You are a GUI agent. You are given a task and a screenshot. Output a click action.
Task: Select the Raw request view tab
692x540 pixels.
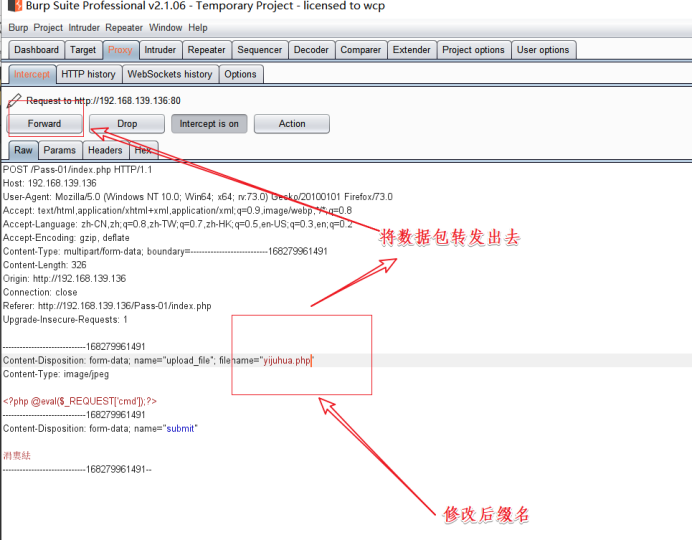(23, 150)
